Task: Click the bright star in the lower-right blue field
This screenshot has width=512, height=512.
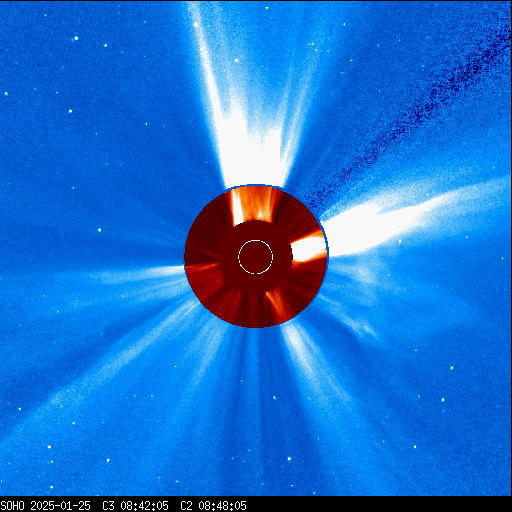Action: [x=443, y=400]
